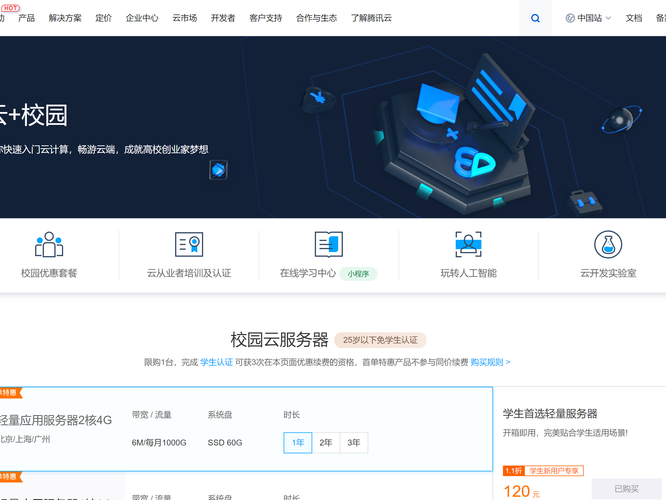Click the 25岁以下免学生认证 badge
This screenshot has height=500, width=666.
pos(380,340)
